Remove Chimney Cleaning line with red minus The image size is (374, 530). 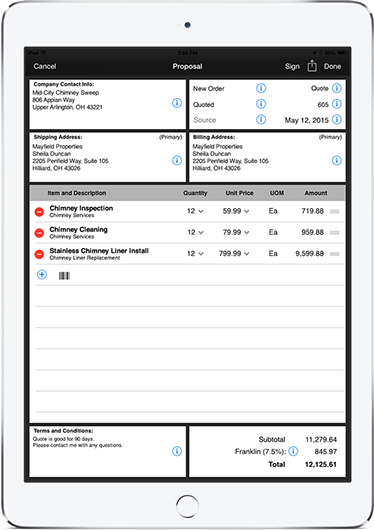click(x=39, y=233)
